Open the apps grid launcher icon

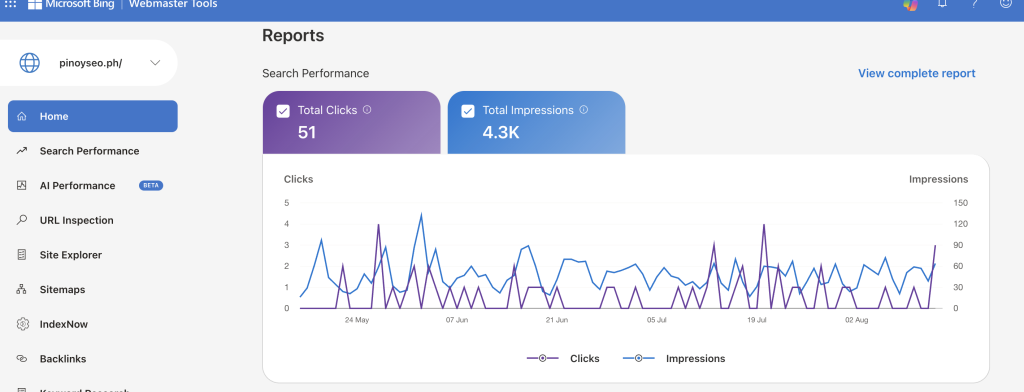coord(10,4)
